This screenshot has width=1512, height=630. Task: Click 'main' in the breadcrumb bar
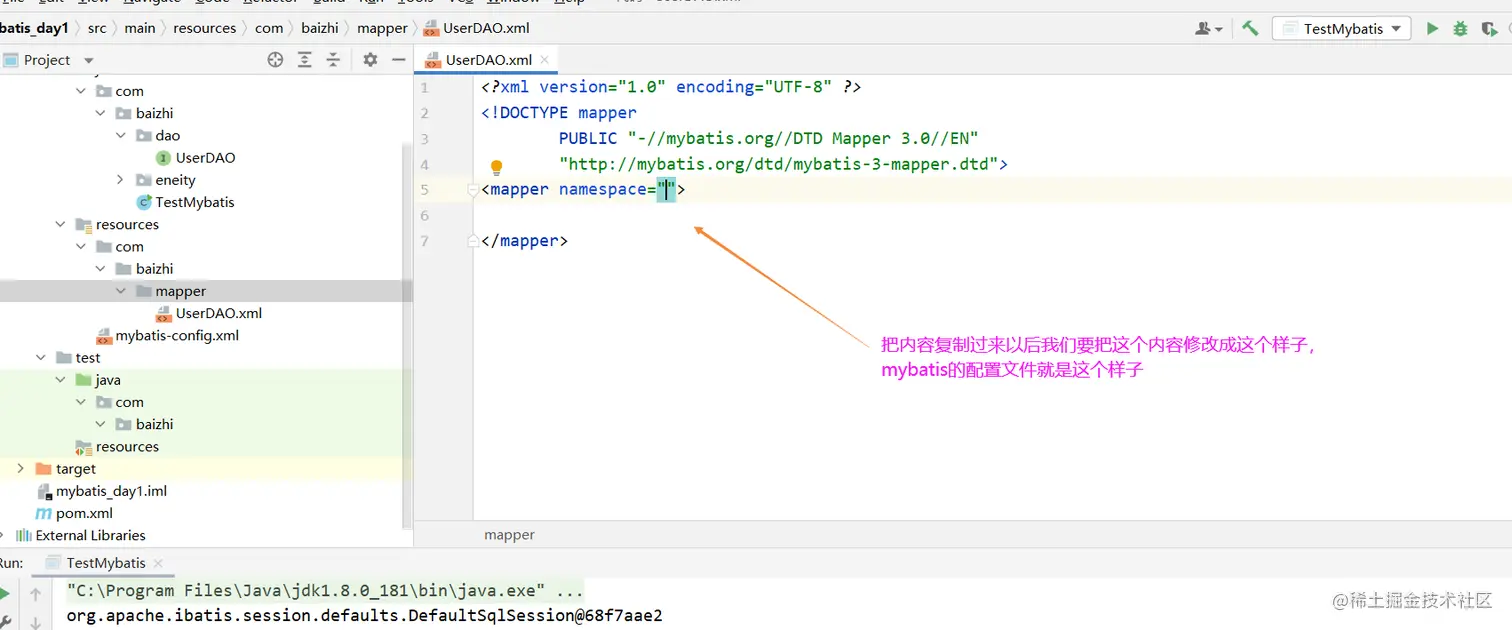pos(140,28)
